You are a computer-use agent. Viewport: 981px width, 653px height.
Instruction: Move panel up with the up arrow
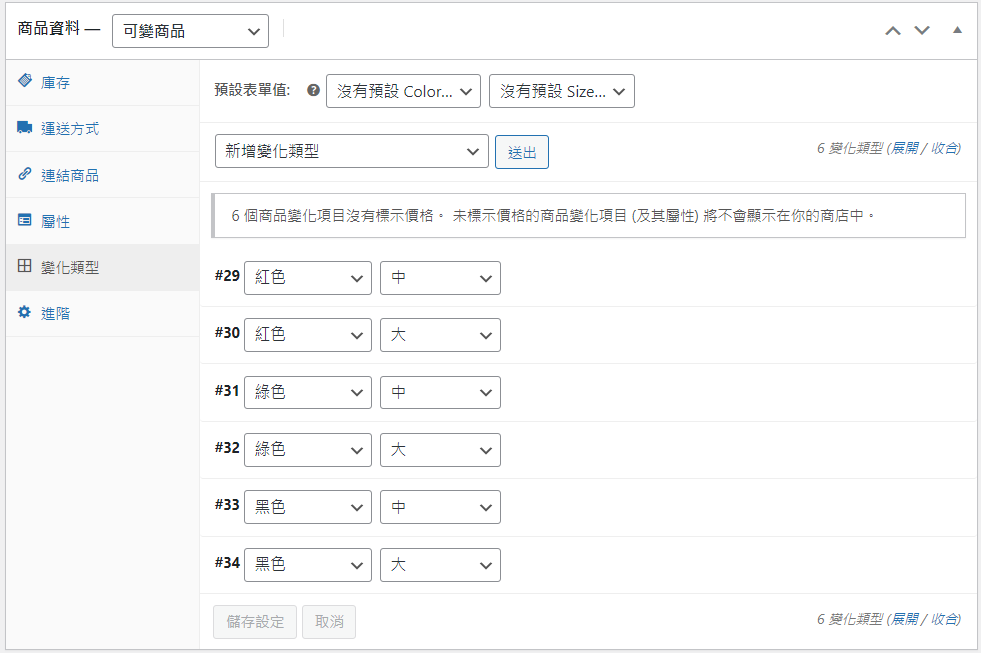pyautogui.click(x=893, y=31)
